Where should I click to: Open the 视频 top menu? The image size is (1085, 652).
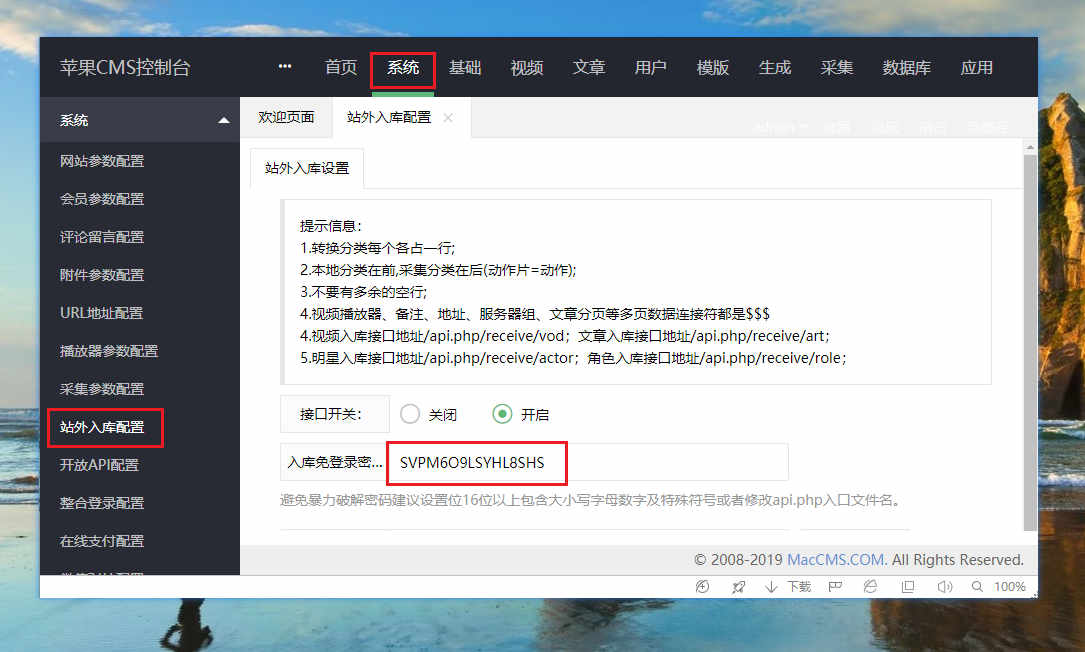527,68
